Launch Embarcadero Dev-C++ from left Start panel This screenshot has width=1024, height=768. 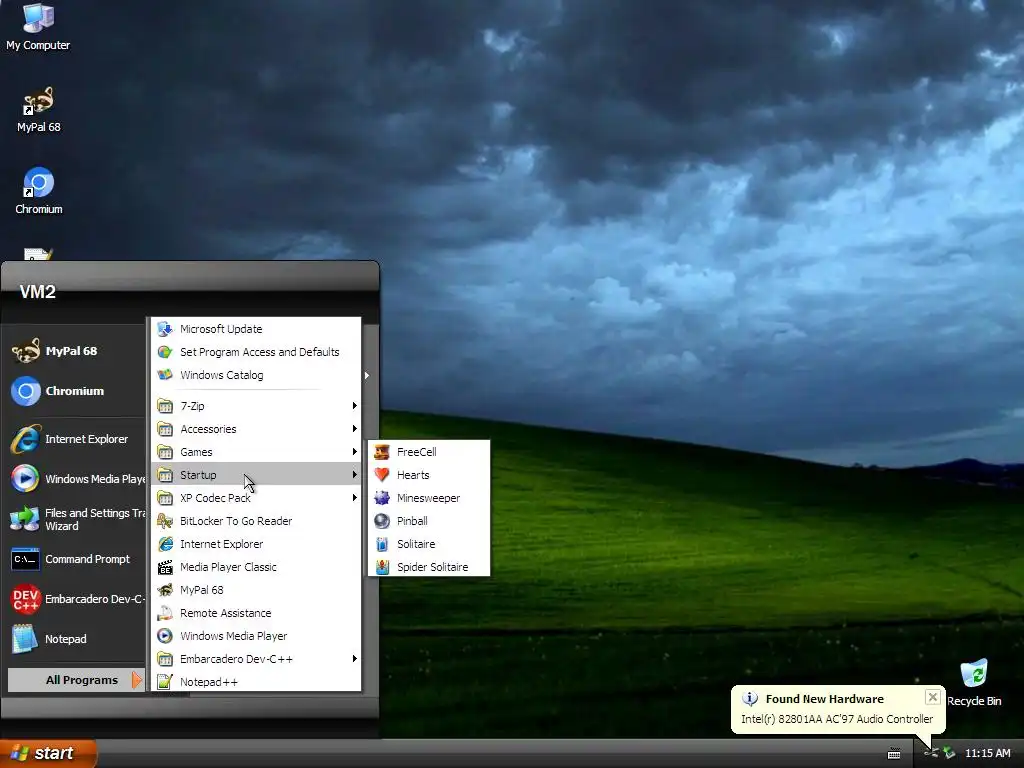click(76, 600)
